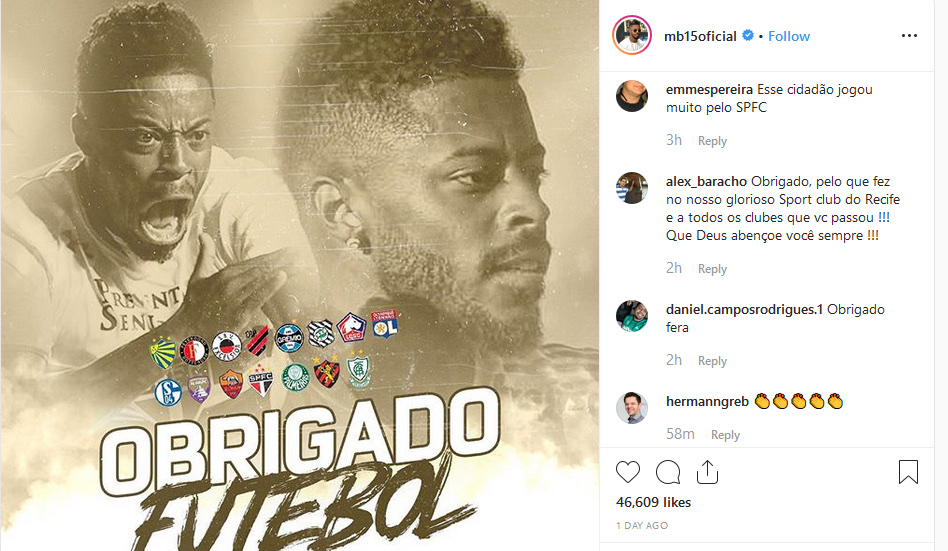Screen dimensions: 948x551
Task: Share the post via the upload arrow icon
Action: click(x=707, y=472)
